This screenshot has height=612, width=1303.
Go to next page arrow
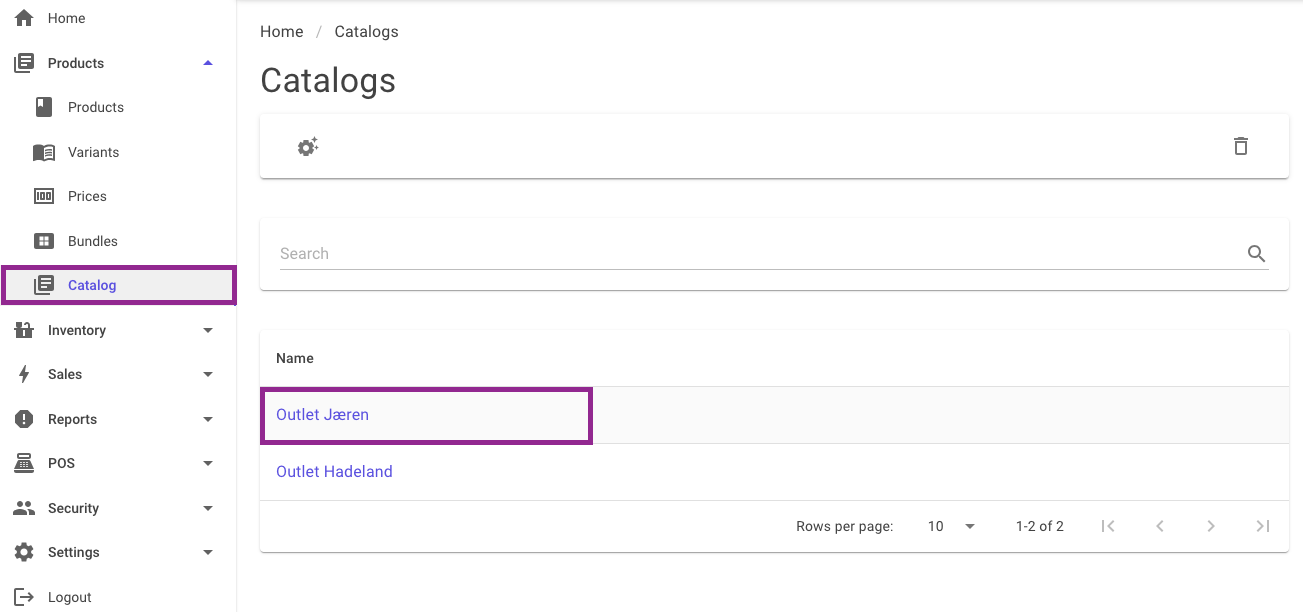tap(1211, 526)
